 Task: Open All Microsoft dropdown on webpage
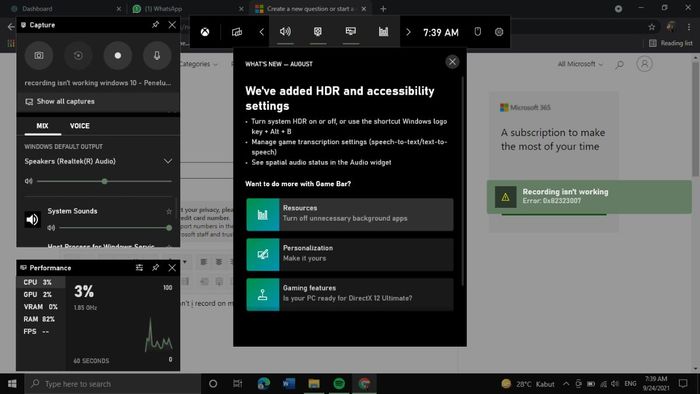580,64
